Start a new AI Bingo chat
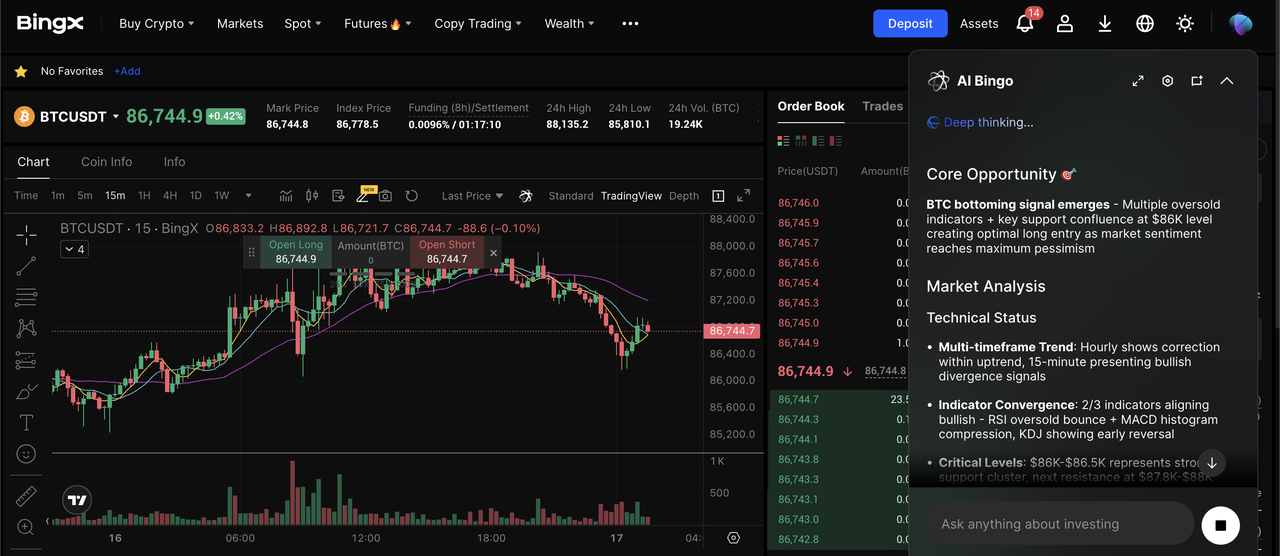 [x=1197, y=81]
